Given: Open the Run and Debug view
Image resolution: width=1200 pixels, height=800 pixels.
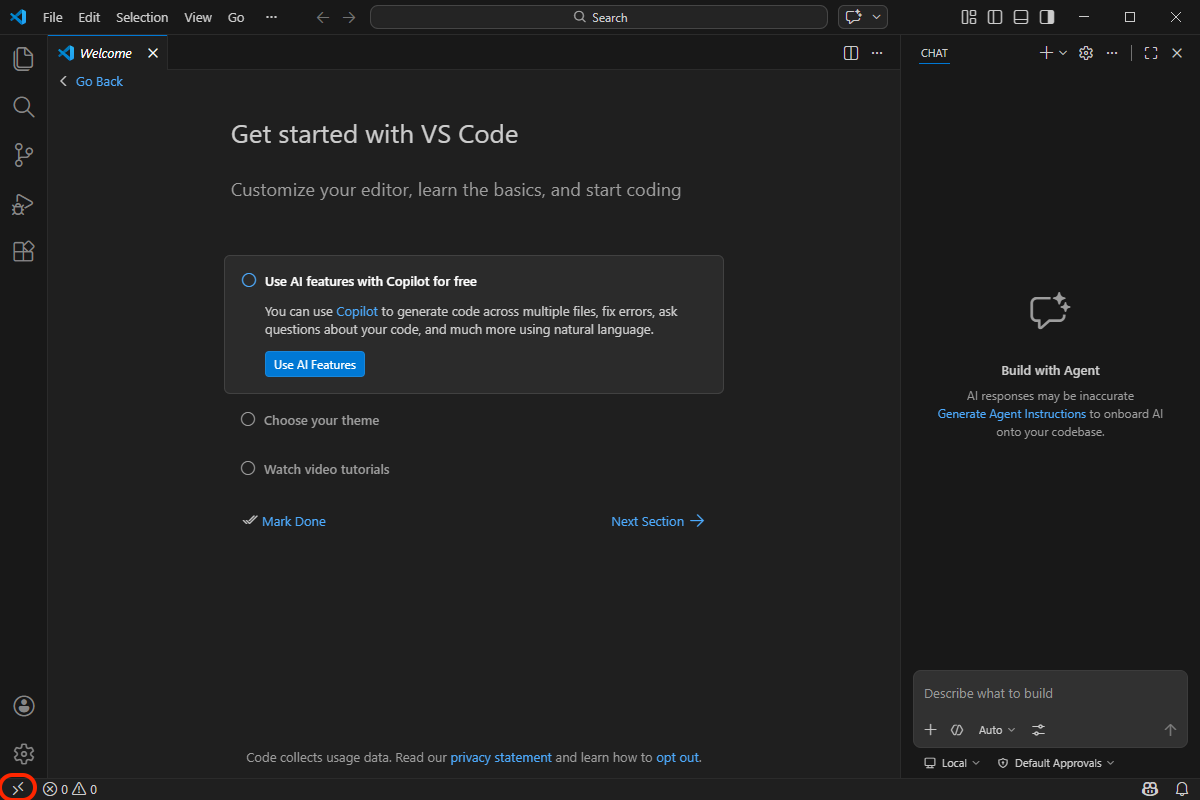Looking at the screenshot, I should (x=24, y=204).
